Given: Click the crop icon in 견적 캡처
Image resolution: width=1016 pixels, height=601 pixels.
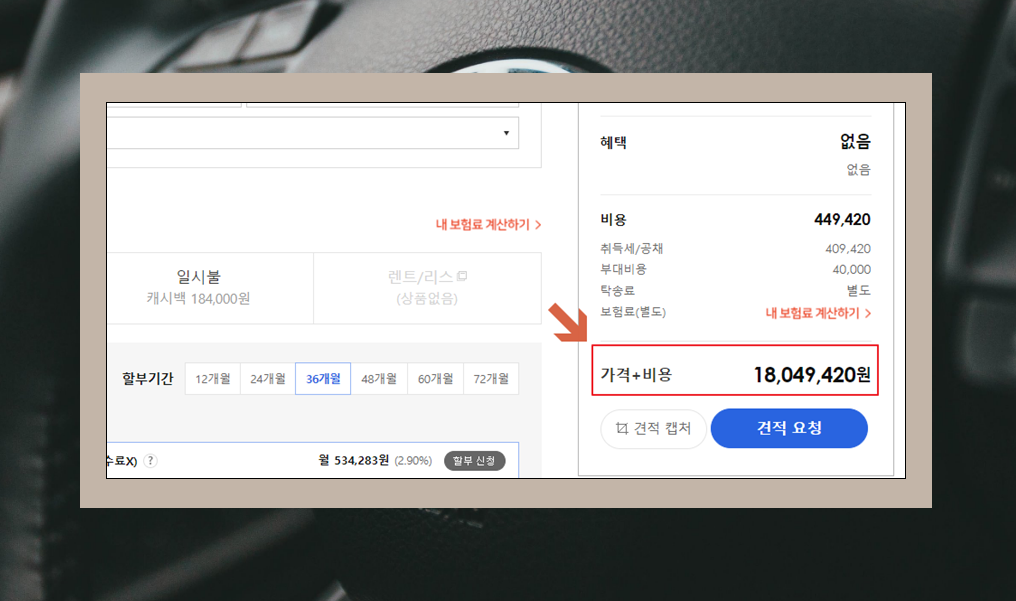Looking at the screenshot, I should [x=622, y=428].
